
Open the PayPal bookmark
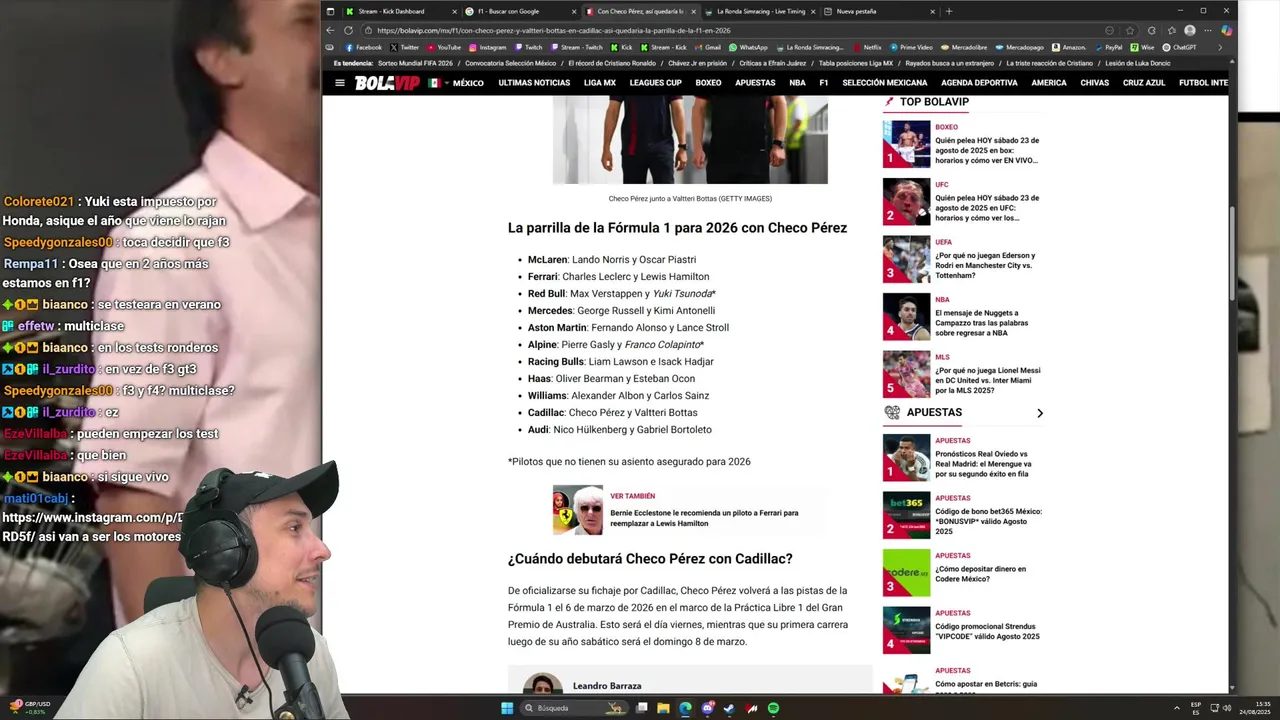1109,47
